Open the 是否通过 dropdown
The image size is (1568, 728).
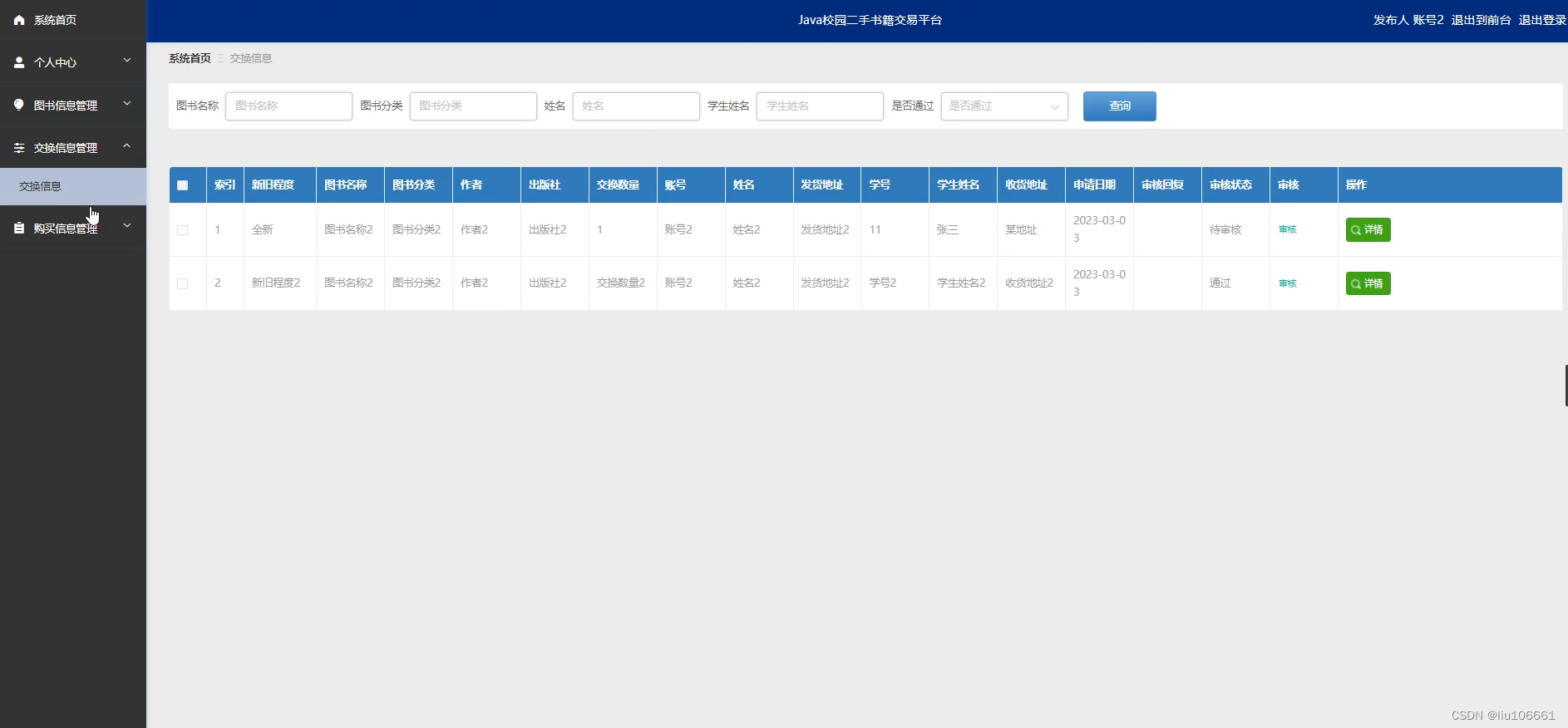click(x=1004, y=106)
